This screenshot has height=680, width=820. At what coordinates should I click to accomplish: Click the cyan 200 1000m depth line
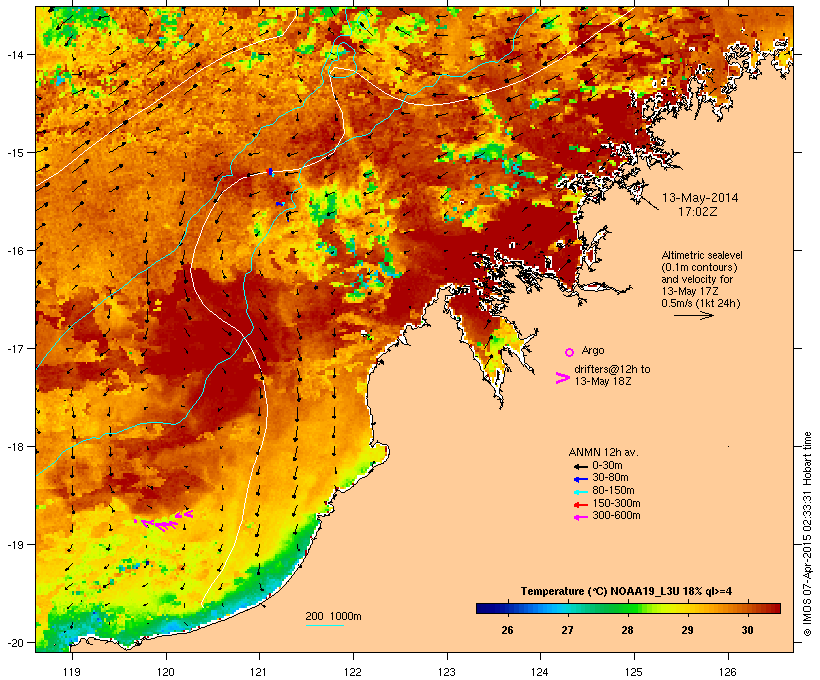325,625
